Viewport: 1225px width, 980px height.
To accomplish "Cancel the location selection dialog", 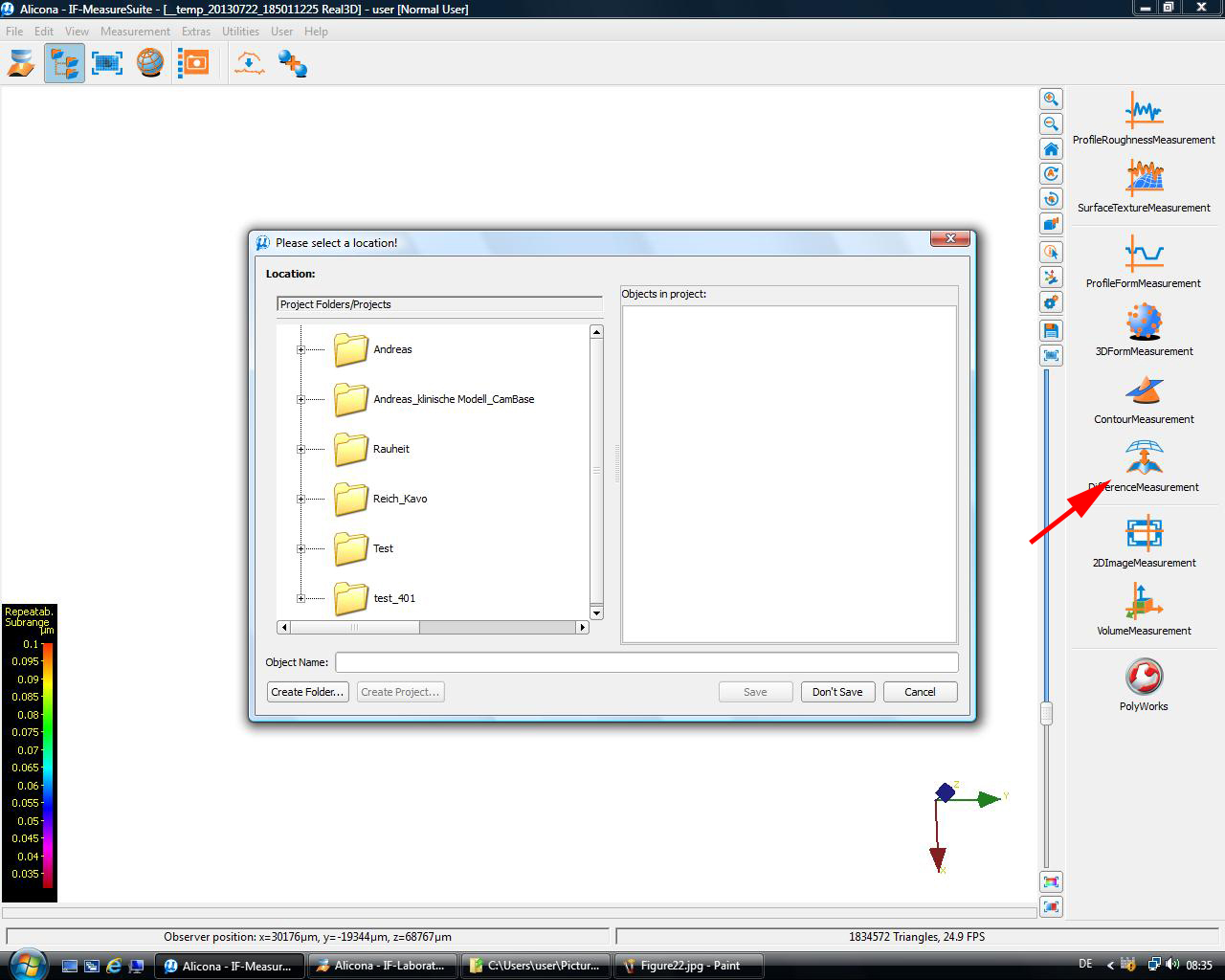I will [x=920, y=692].
